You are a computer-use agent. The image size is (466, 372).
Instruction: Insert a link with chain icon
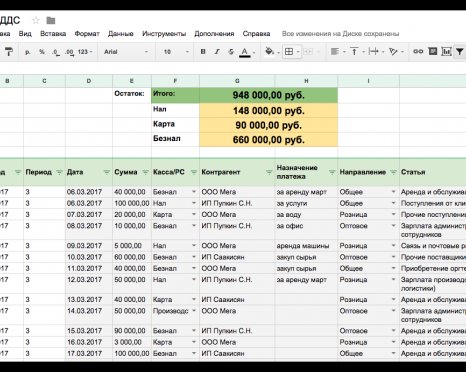418,51
